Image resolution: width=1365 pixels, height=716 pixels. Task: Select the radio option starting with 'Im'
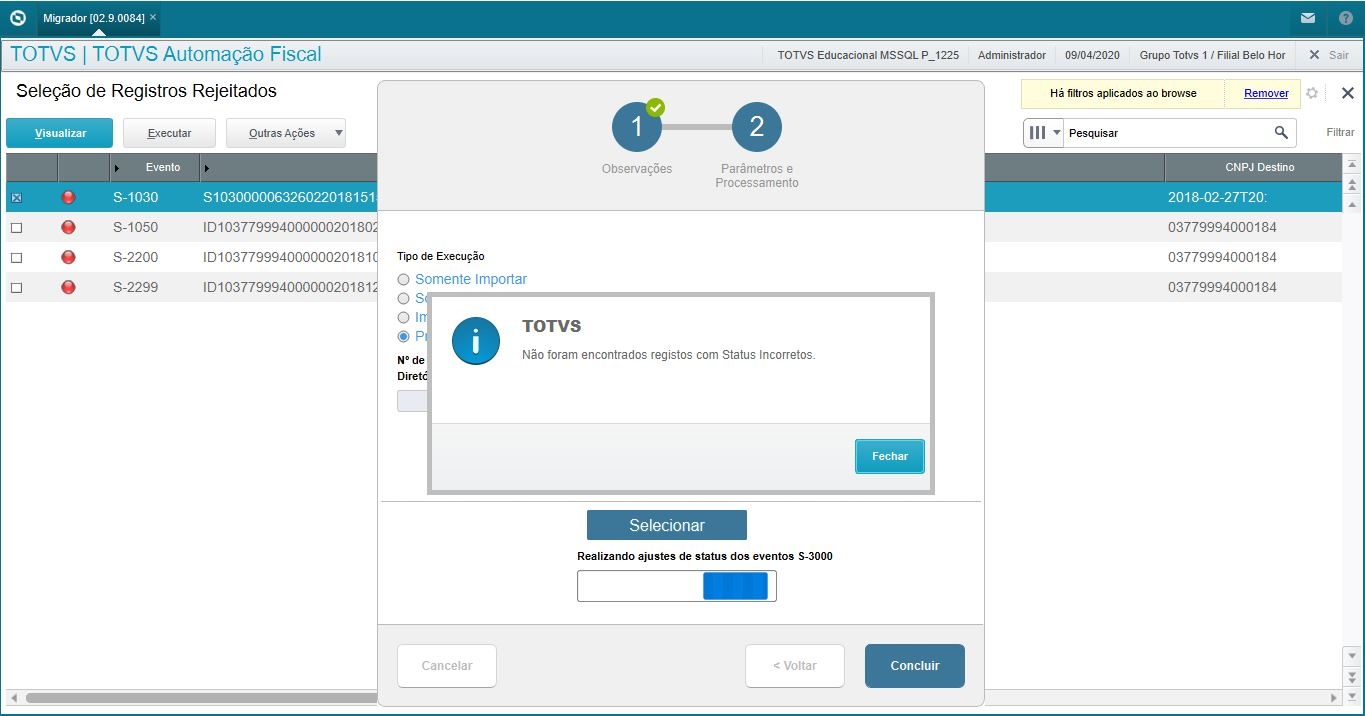coord(403,317)
